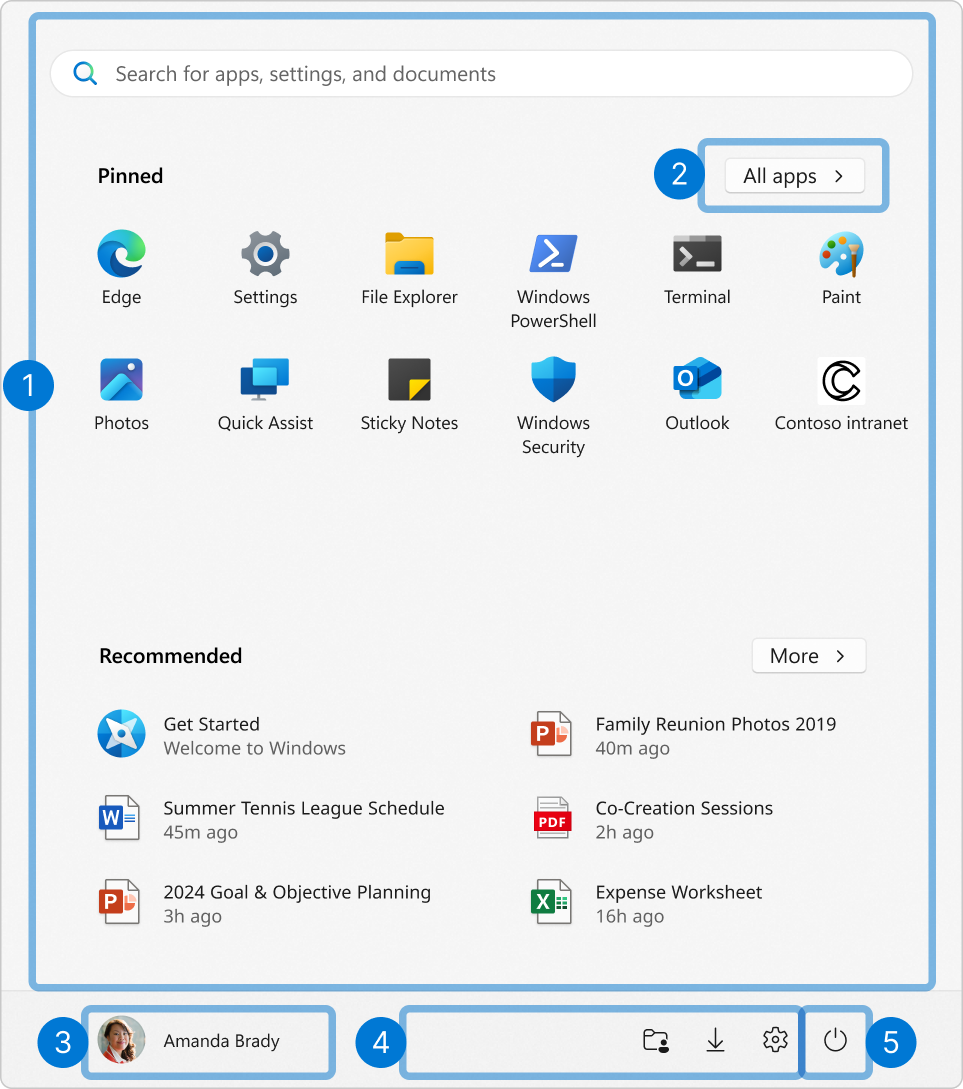Click the "Recommended" section heading
Viewport: 963px width, 1089px height.
tap(171, 656)
